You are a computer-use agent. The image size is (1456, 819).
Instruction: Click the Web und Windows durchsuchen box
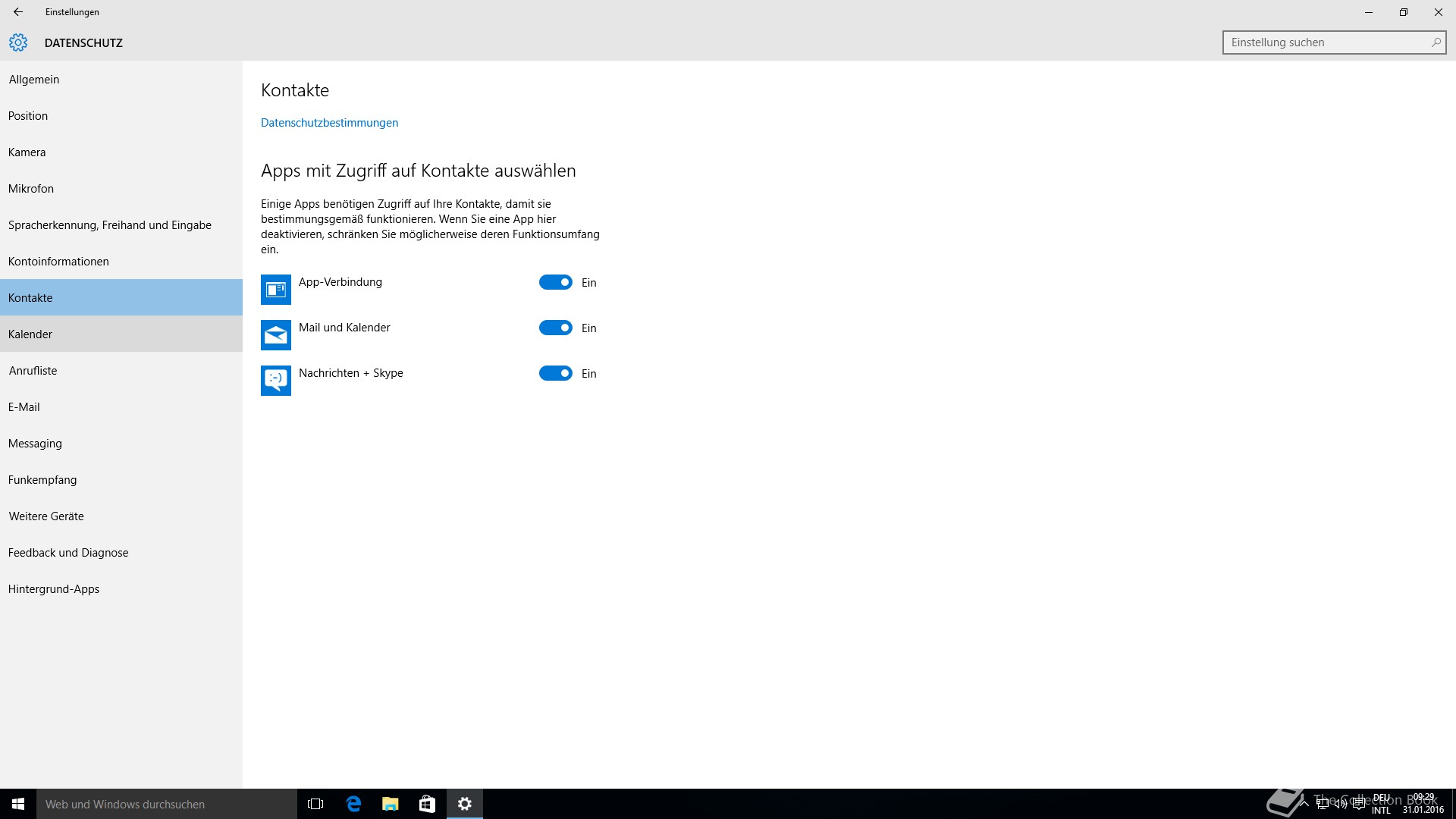(x=167, y=804)
